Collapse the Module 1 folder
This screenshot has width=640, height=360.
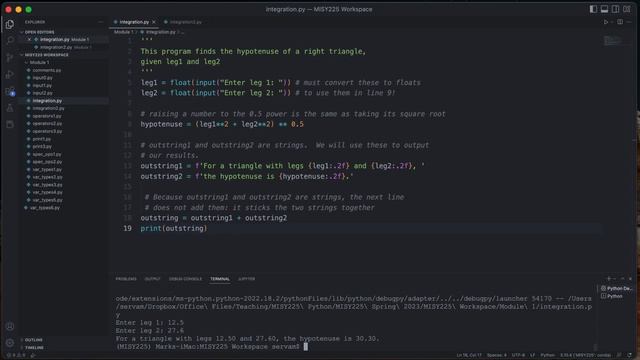(x=39, y=62)
